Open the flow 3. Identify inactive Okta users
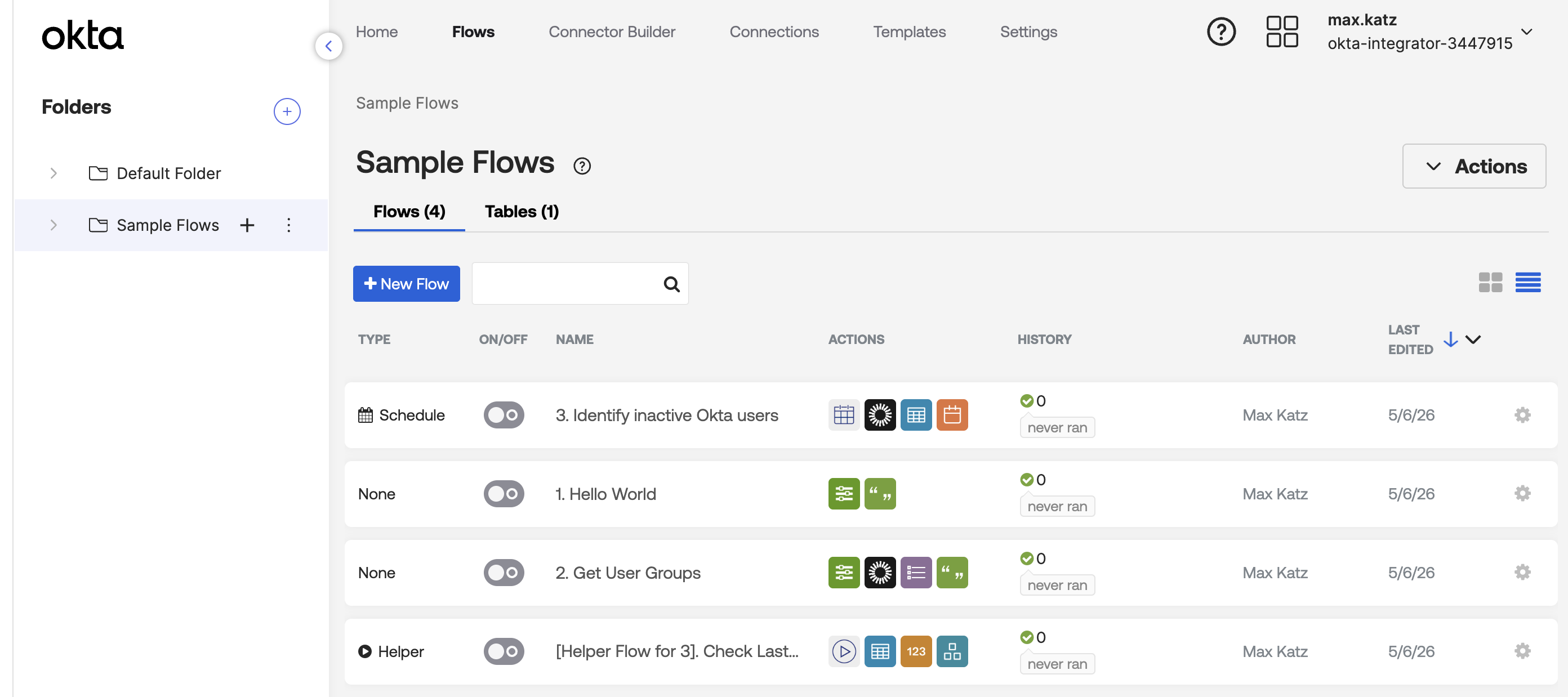The height and width of the screenshot is (697, 1568). 666,415
